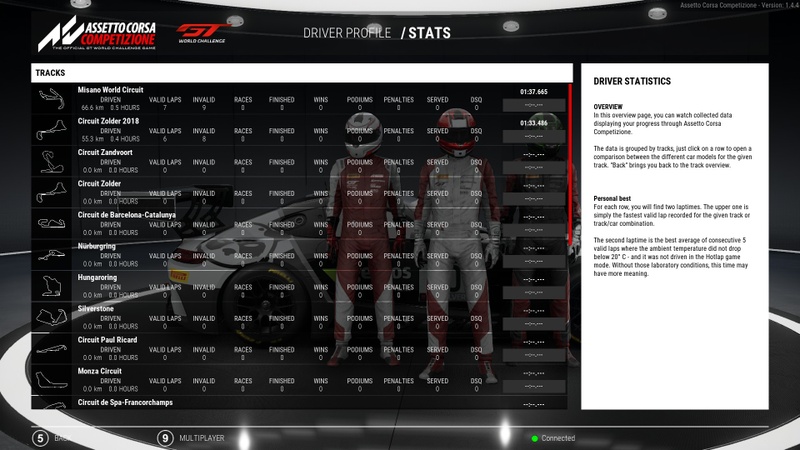
Task: Click the green Connected status indicator
Action: (535, 438)
